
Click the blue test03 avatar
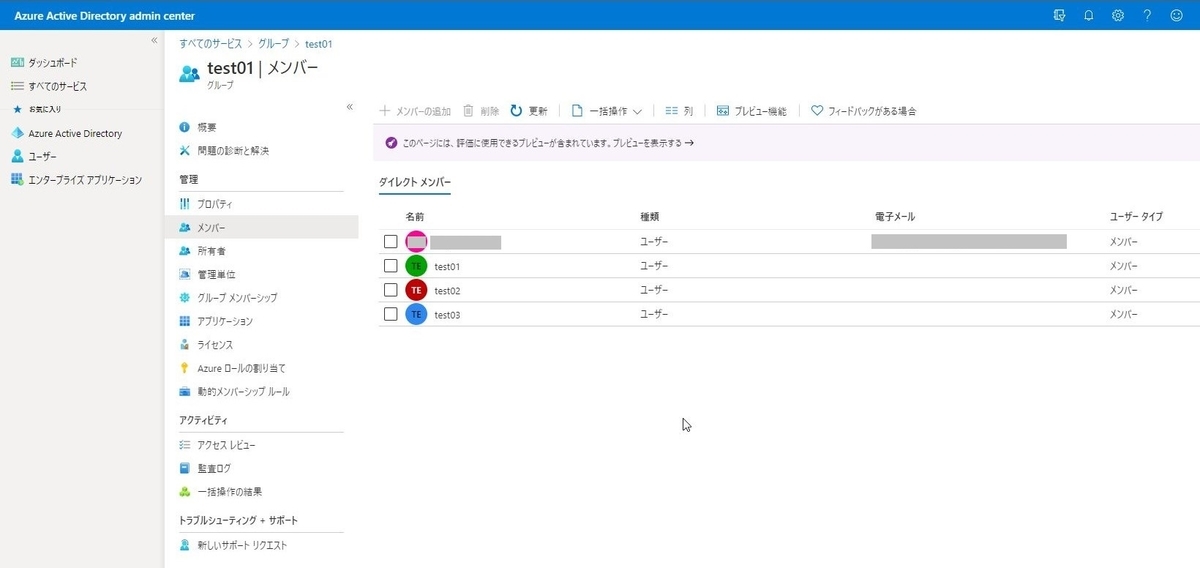[x=416, y=314]
